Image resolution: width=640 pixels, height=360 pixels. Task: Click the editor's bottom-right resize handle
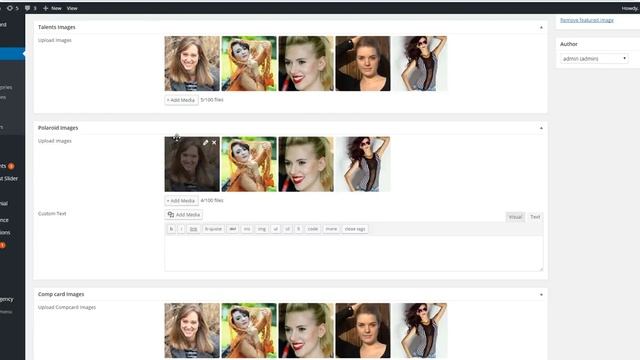pyautogui.click(x=541, y=269)
